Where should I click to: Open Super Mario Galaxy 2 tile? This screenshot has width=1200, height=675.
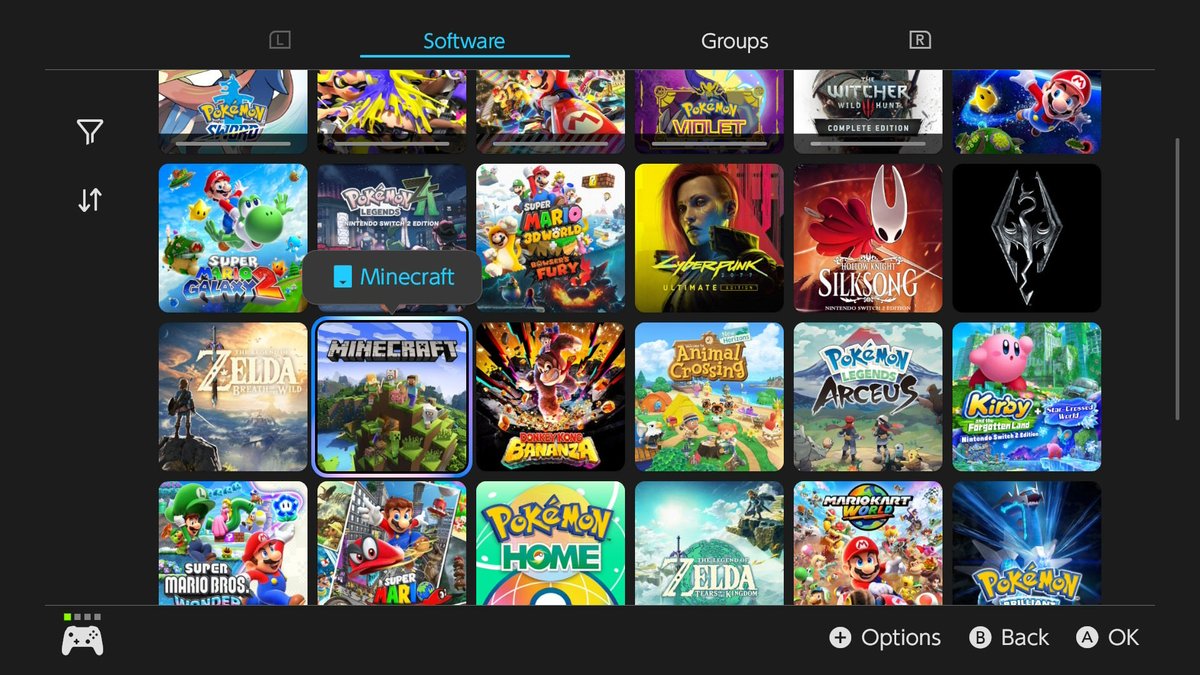pyautogui.click(x=233, y=238)
